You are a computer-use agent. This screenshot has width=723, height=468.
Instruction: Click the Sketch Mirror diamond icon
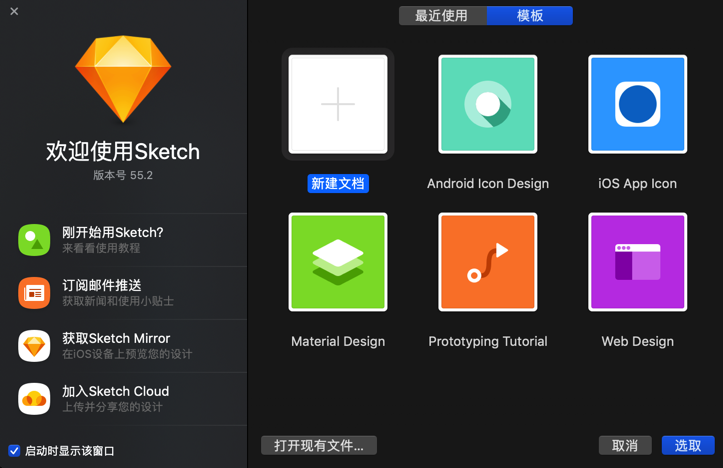(34, 346)
